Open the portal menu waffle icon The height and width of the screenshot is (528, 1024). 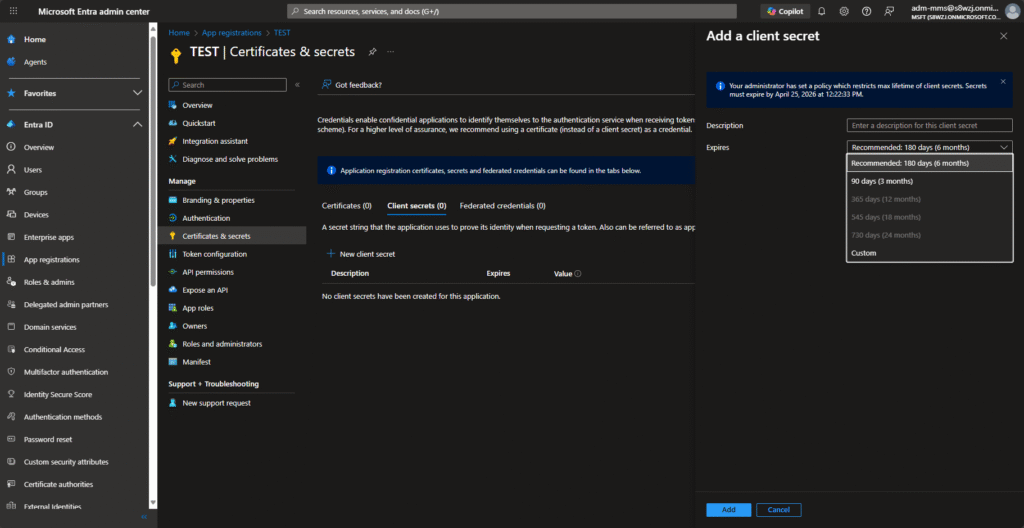tap(13, 11)
